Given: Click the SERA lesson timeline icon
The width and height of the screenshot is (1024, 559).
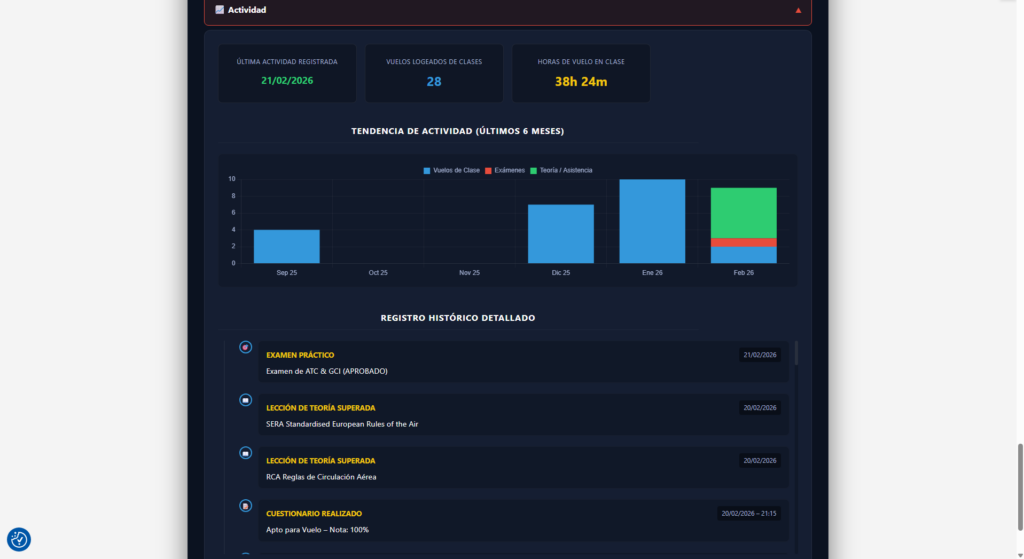Looking at the screenshot, I should (245, 400).
